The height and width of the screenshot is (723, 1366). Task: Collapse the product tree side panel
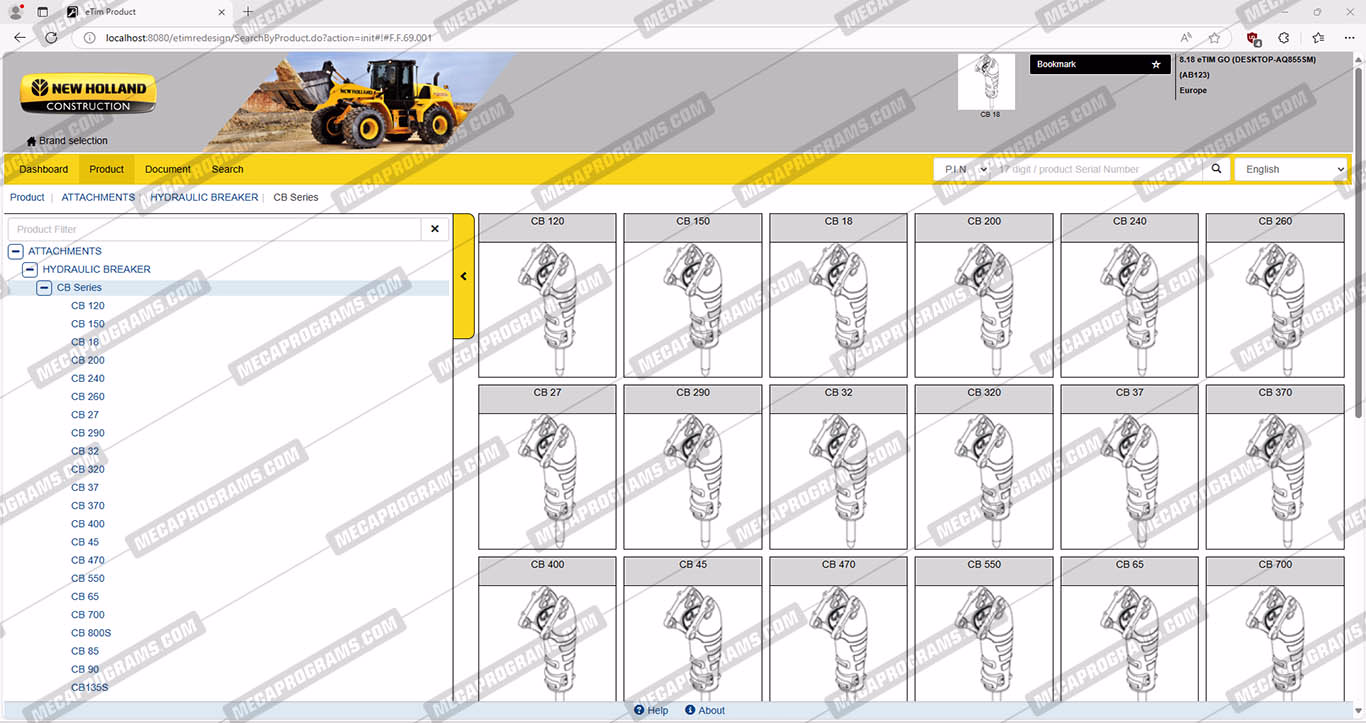coord(464,276)
